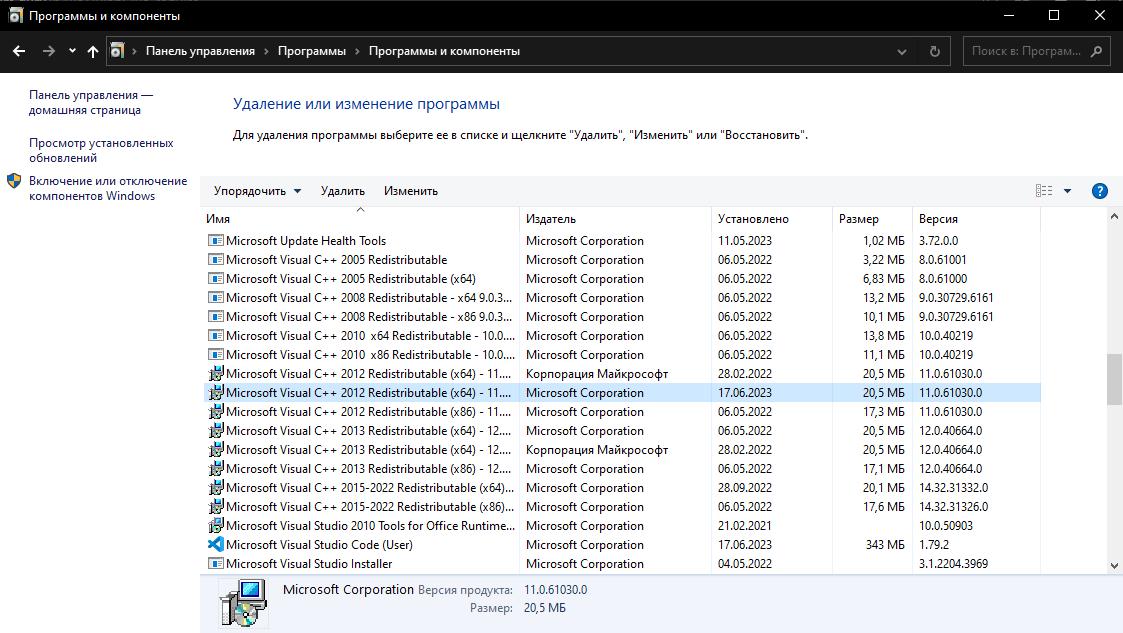Click icon of Visual C++ 2005 Redistributable (x64)
The width and height of the screenshot is (1123, 633).
point(215,279)
